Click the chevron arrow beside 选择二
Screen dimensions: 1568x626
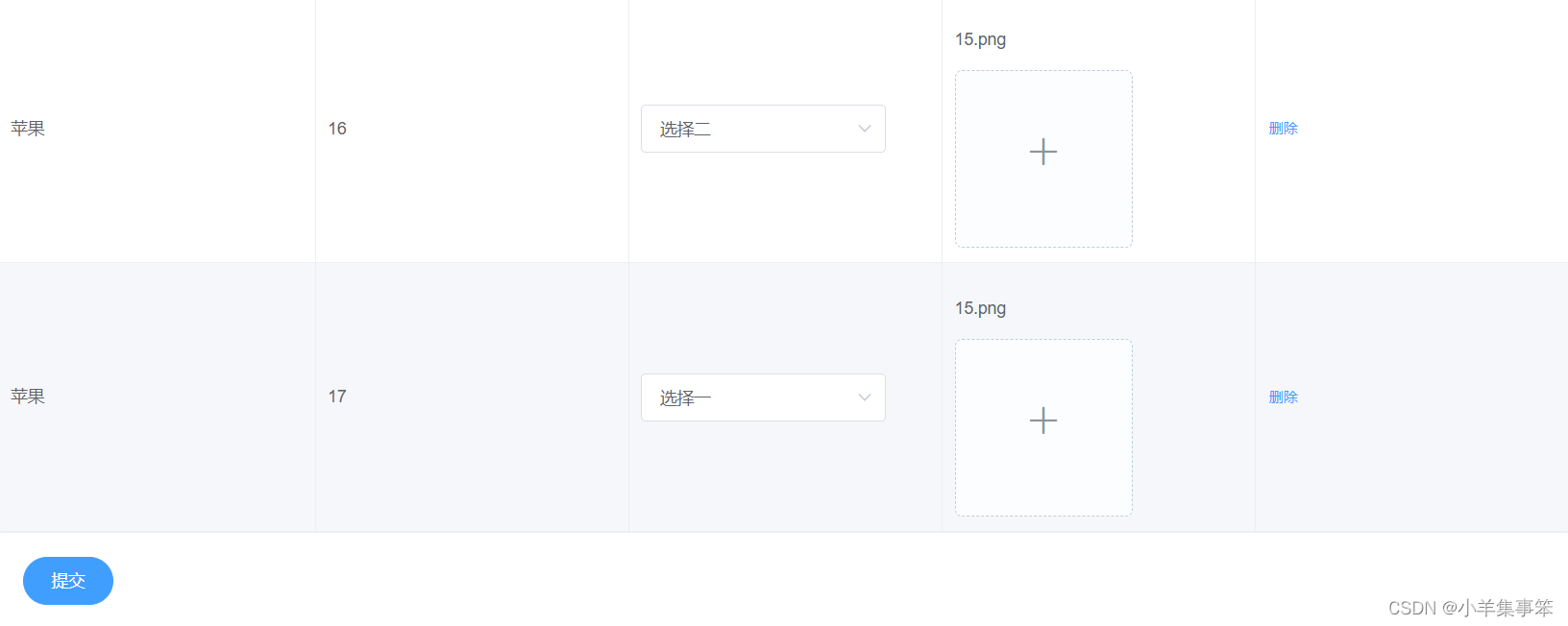click(865, 129)
